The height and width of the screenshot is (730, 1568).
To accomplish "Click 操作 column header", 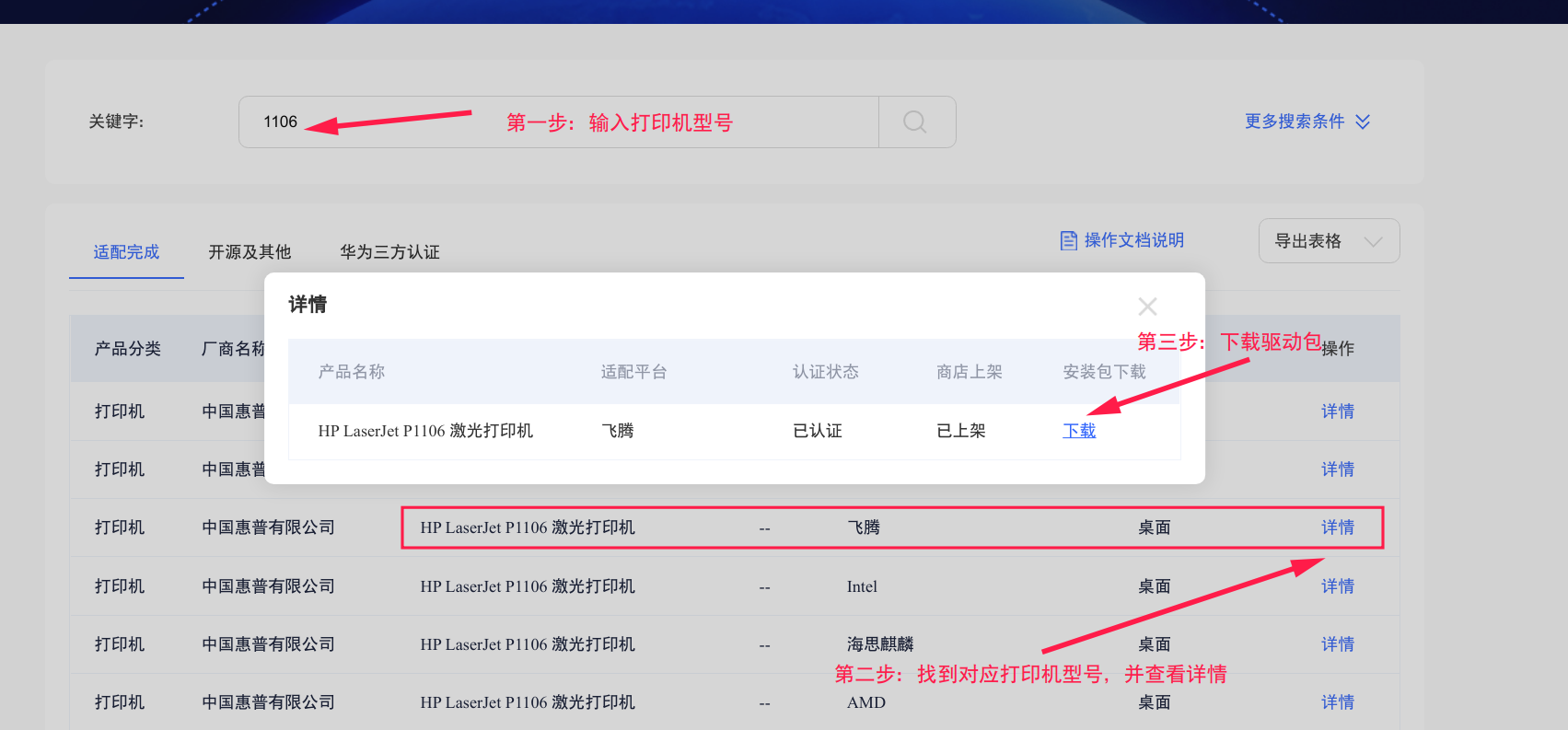I will [x=1338, y=349].
